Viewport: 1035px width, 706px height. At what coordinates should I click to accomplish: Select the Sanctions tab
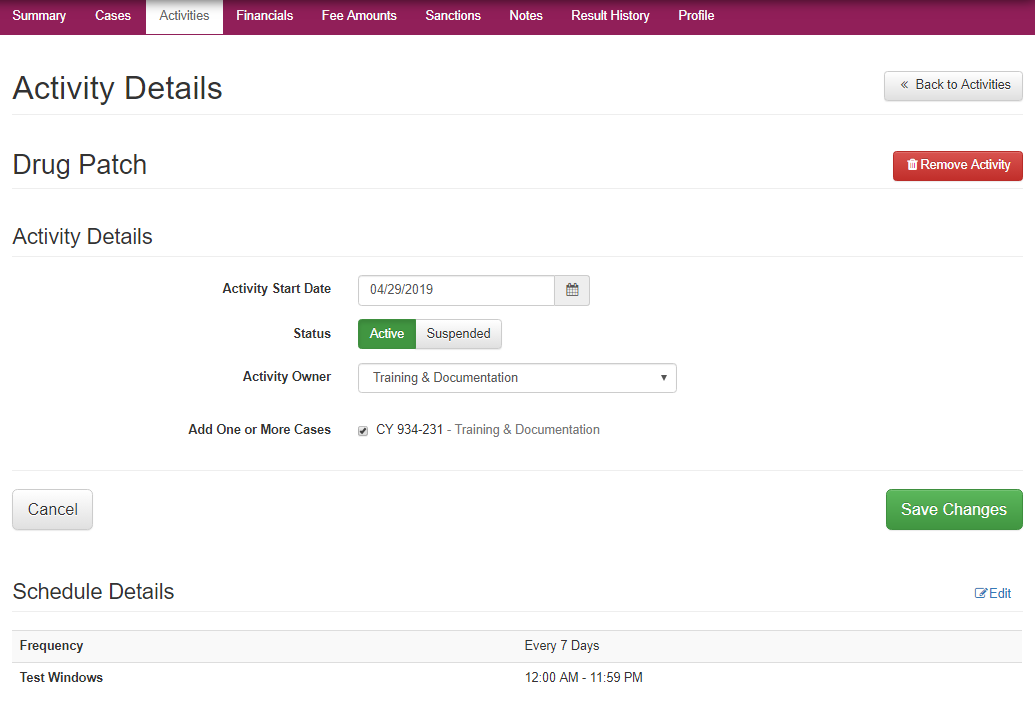tap(453, 16)
